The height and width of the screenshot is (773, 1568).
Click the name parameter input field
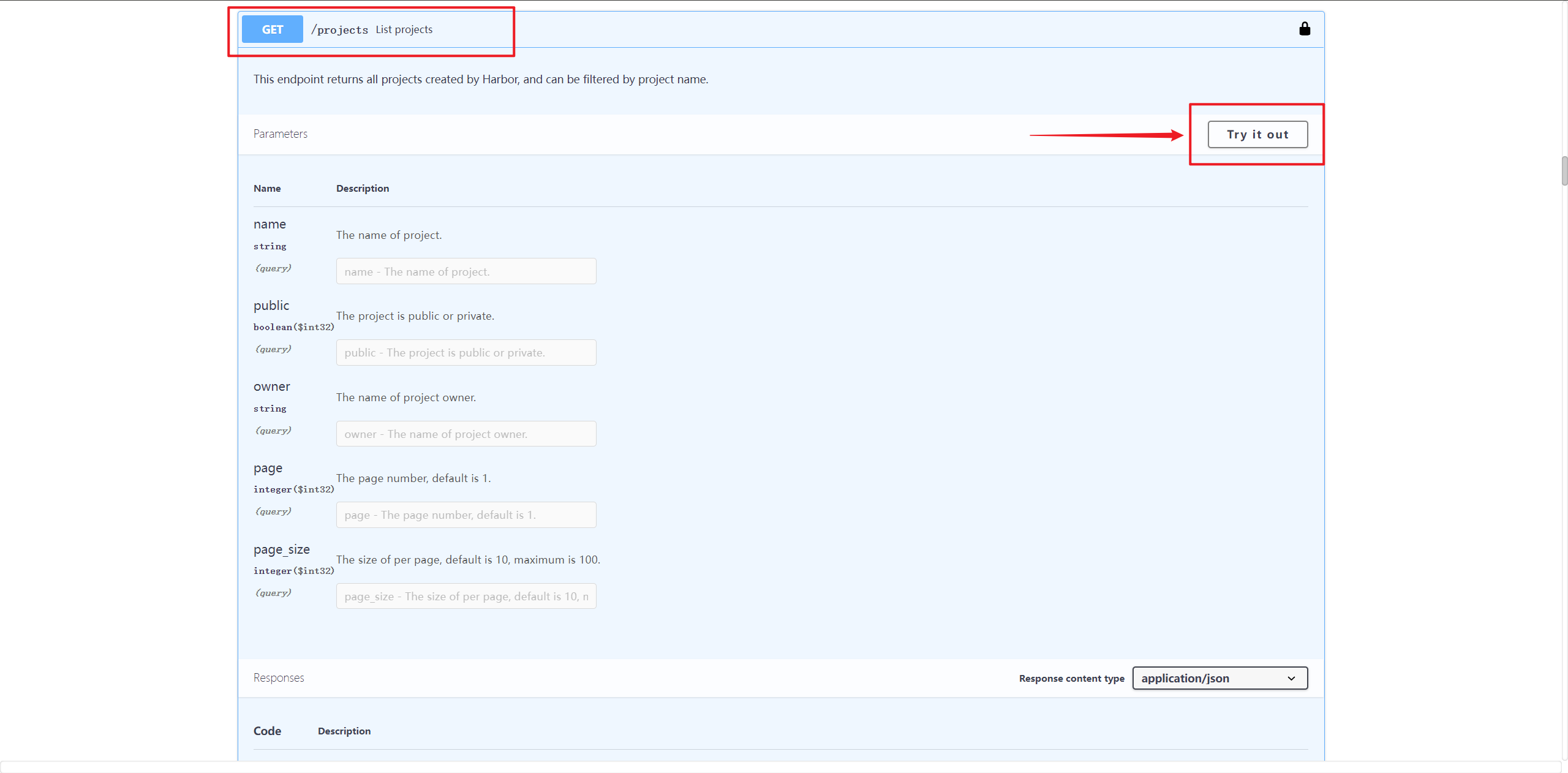[466, 271]
